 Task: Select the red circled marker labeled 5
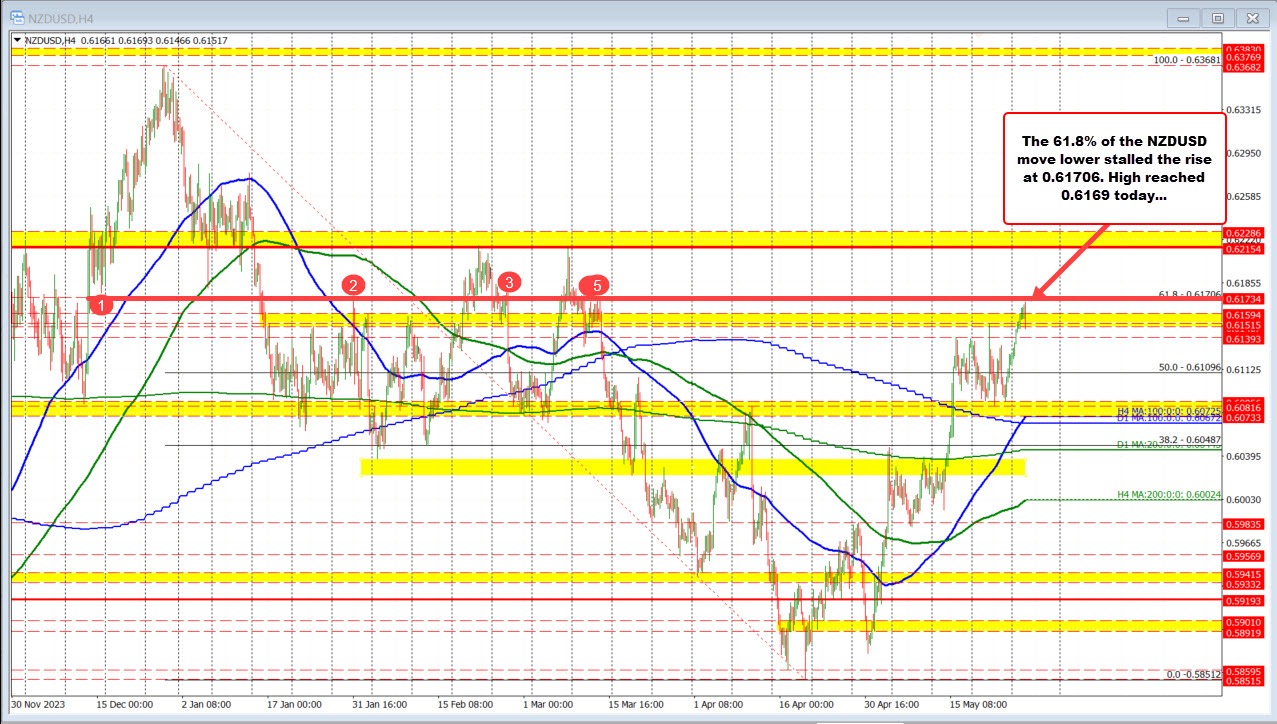tap(598, 285)
